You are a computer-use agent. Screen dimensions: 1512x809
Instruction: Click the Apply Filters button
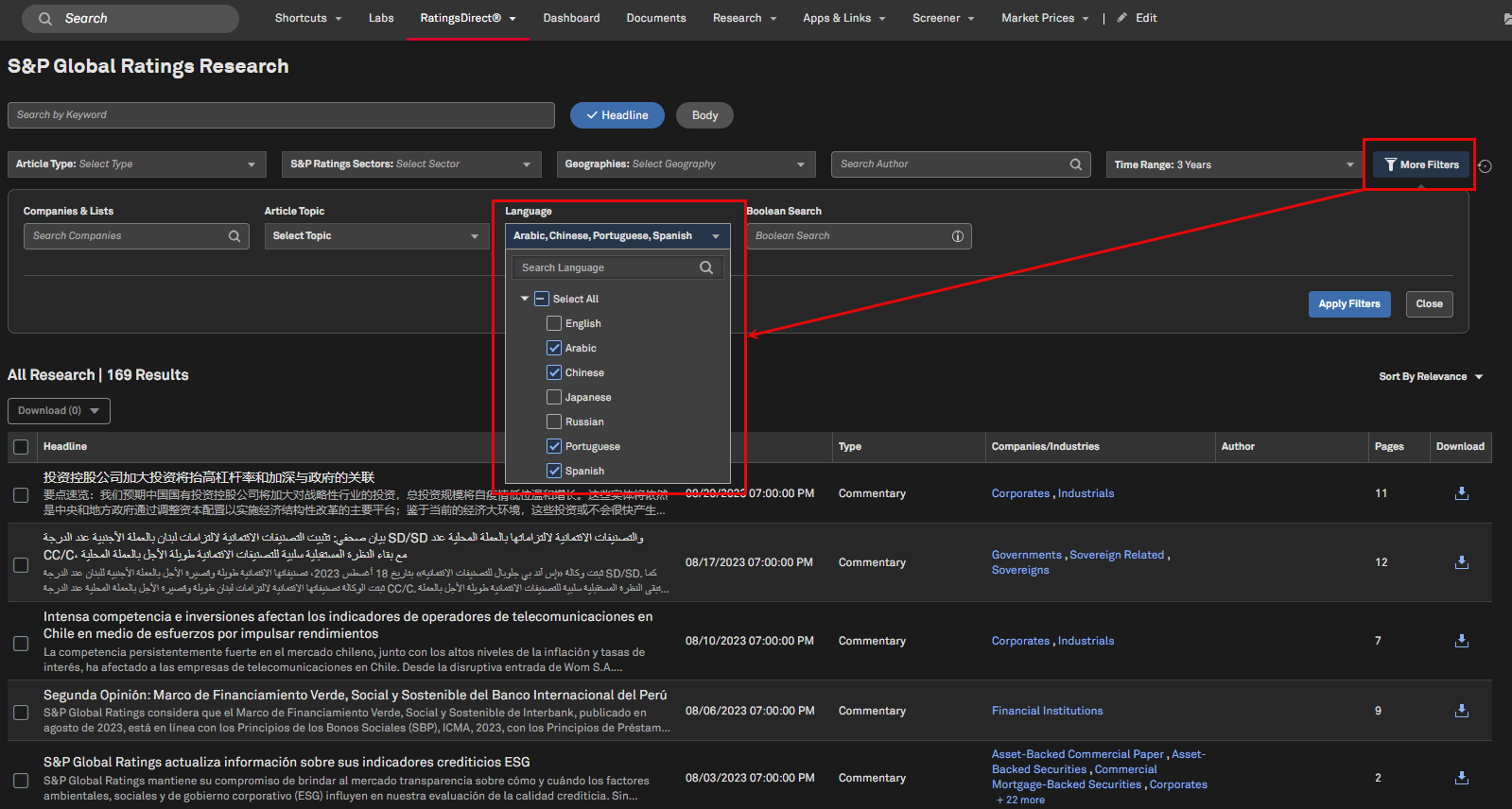[1348, 304]
